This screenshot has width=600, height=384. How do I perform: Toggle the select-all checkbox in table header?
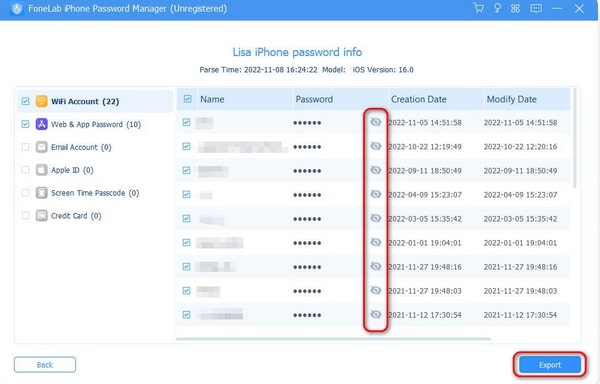click(x=188, y=99)
